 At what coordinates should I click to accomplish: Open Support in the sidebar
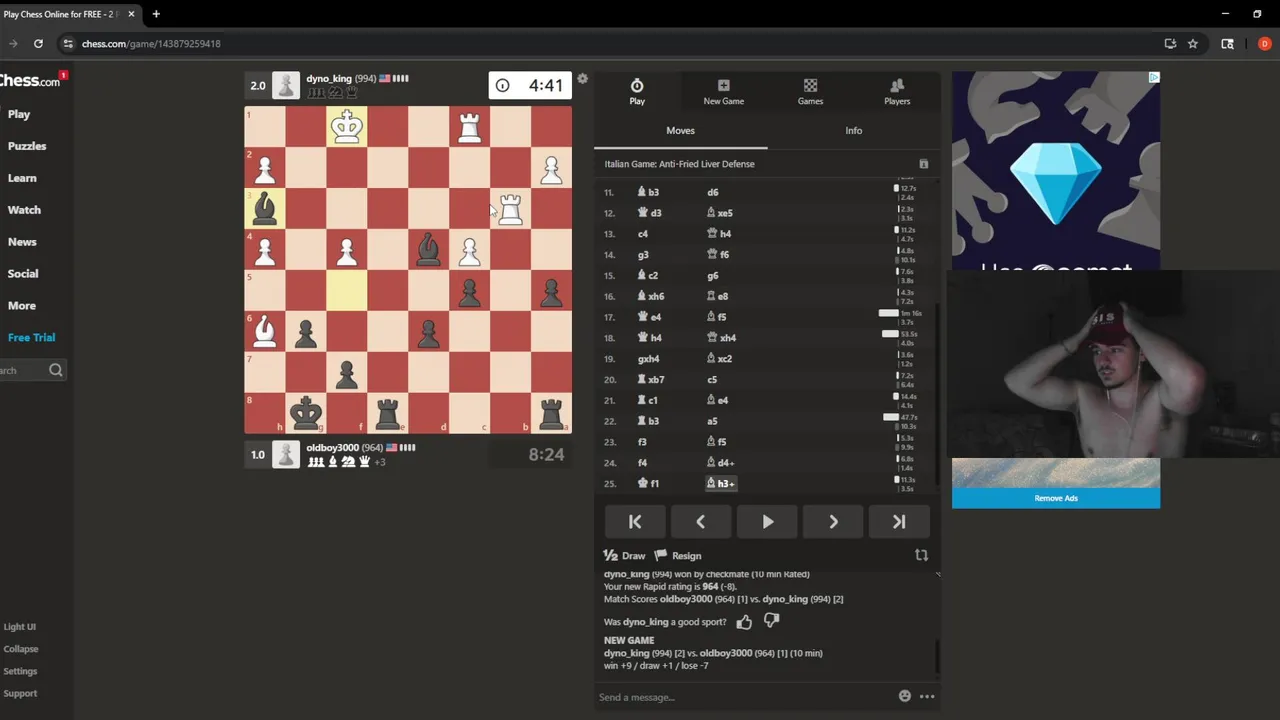[x=20, y=693]
